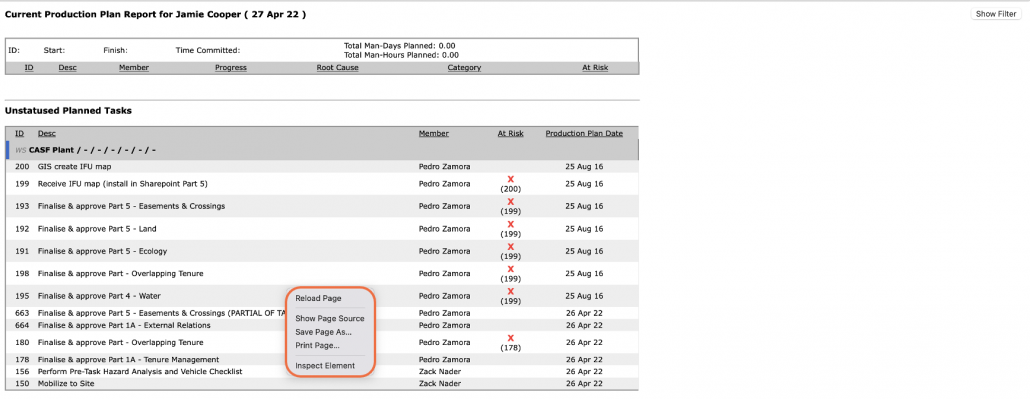Sort unstatused tasks by ID header
The height and width of the screenshot is (399, 1030).
click(20, 133)
